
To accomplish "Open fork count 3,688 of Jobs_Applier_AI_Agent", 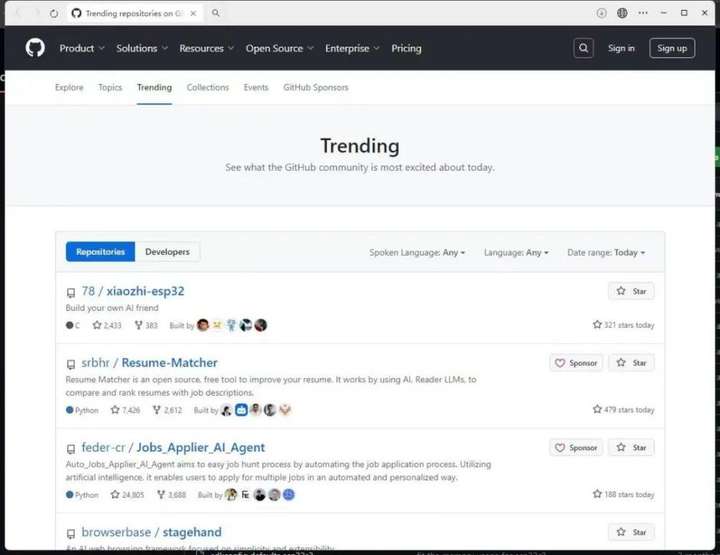I will click(x=171, y=495).
